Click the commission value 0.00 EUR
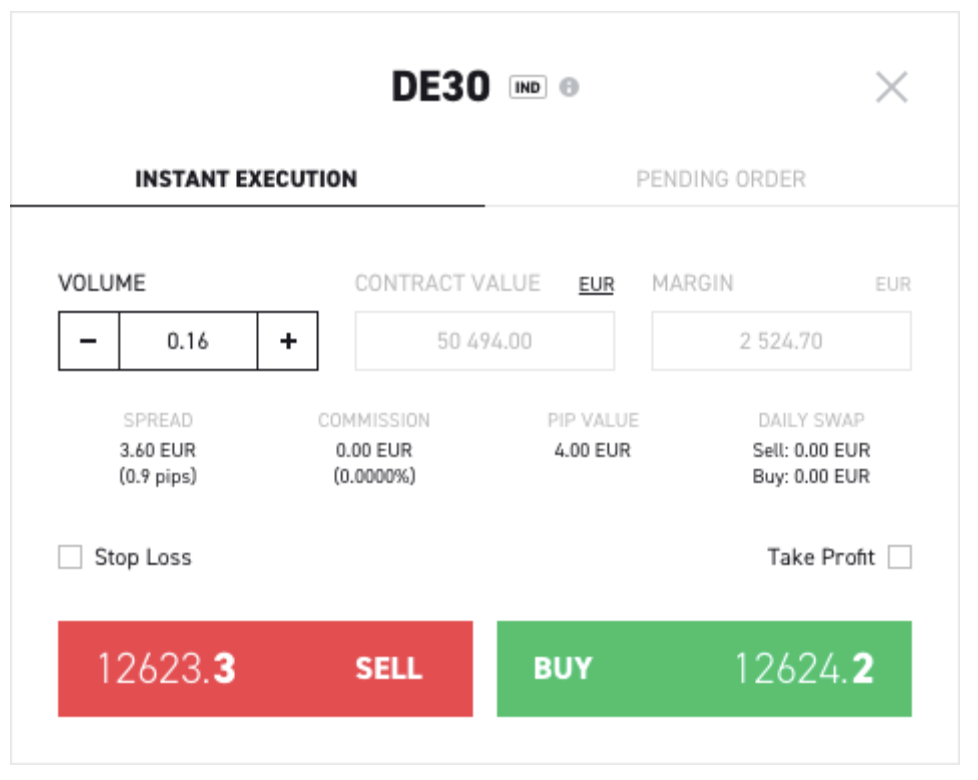Screen dimensions: 978x780 click(x=374, y=451)
